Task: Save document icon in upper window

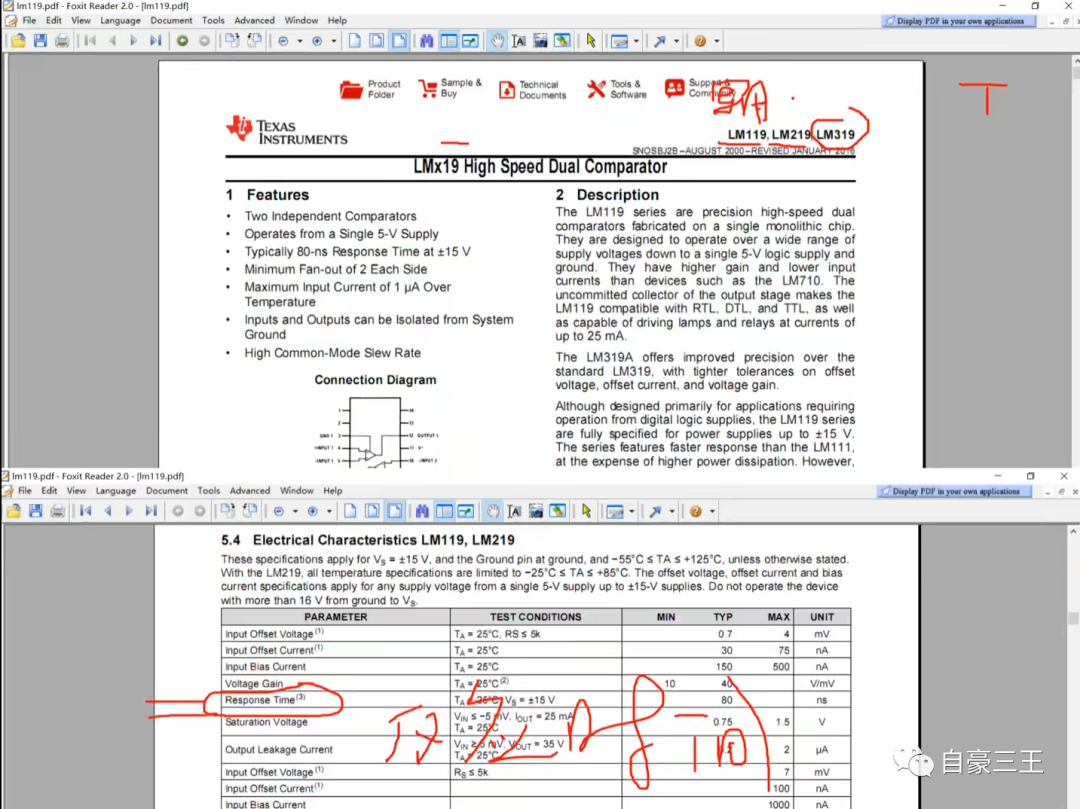Action: click(40, 41)
